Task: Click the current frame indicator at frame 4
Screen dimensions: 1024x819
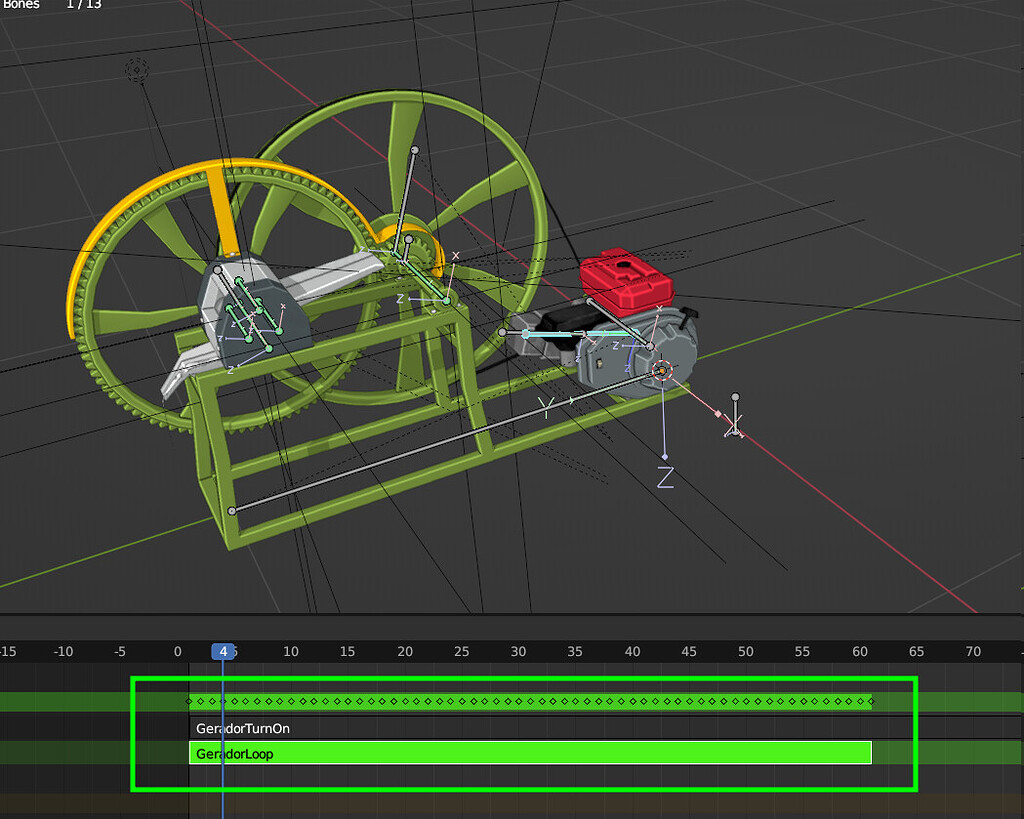Action: (x=224, y=651)
